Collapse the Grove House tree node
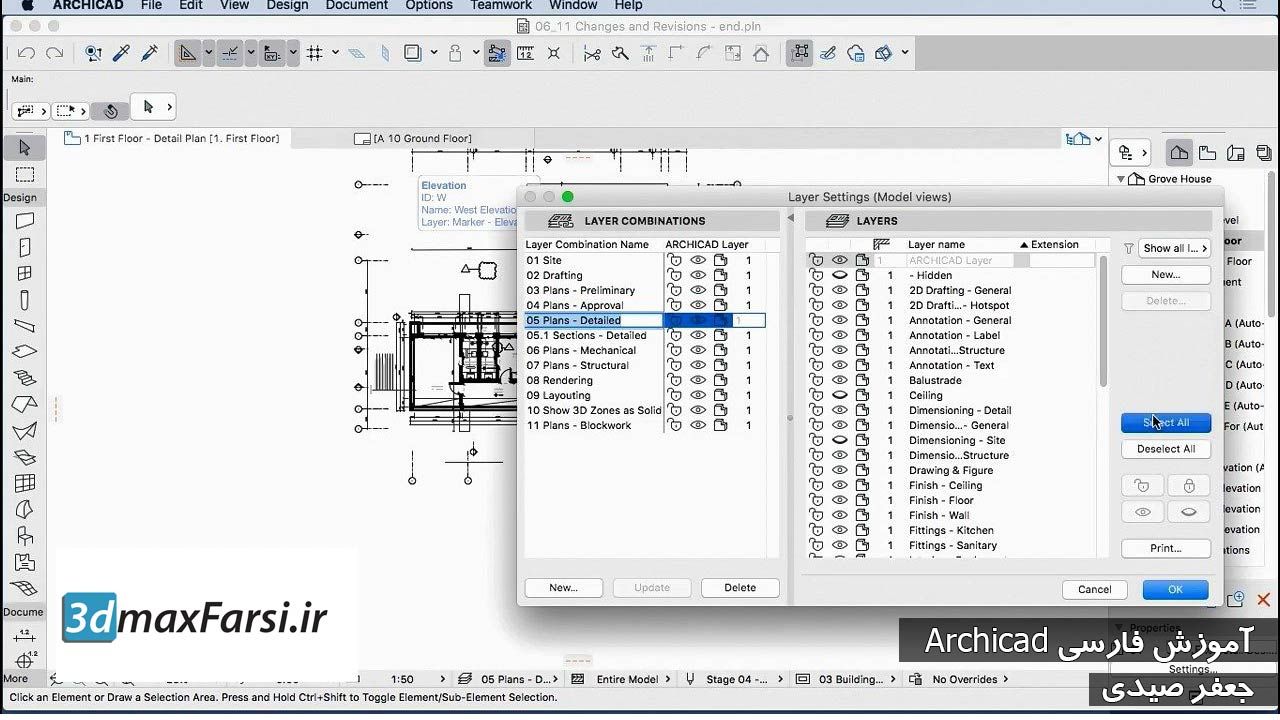Screen dimensions: 1280x720 (1121, 179)
